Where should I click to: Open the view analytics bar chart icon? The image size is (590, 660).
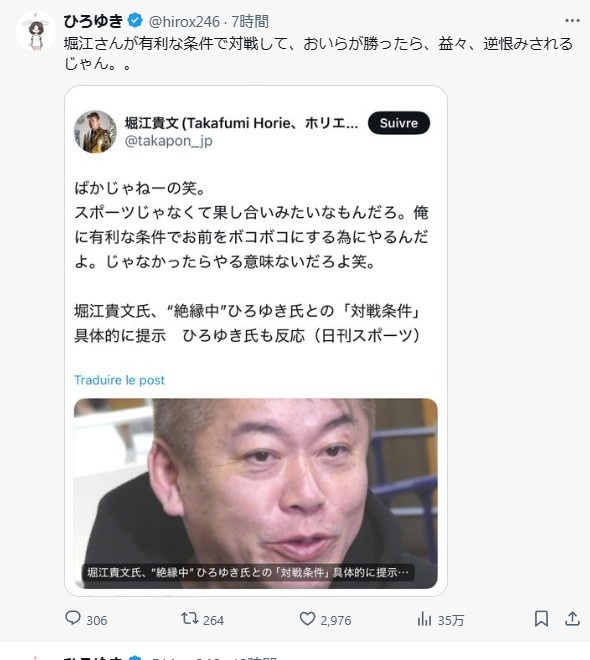pyautogui.click(x=424, y=619)
